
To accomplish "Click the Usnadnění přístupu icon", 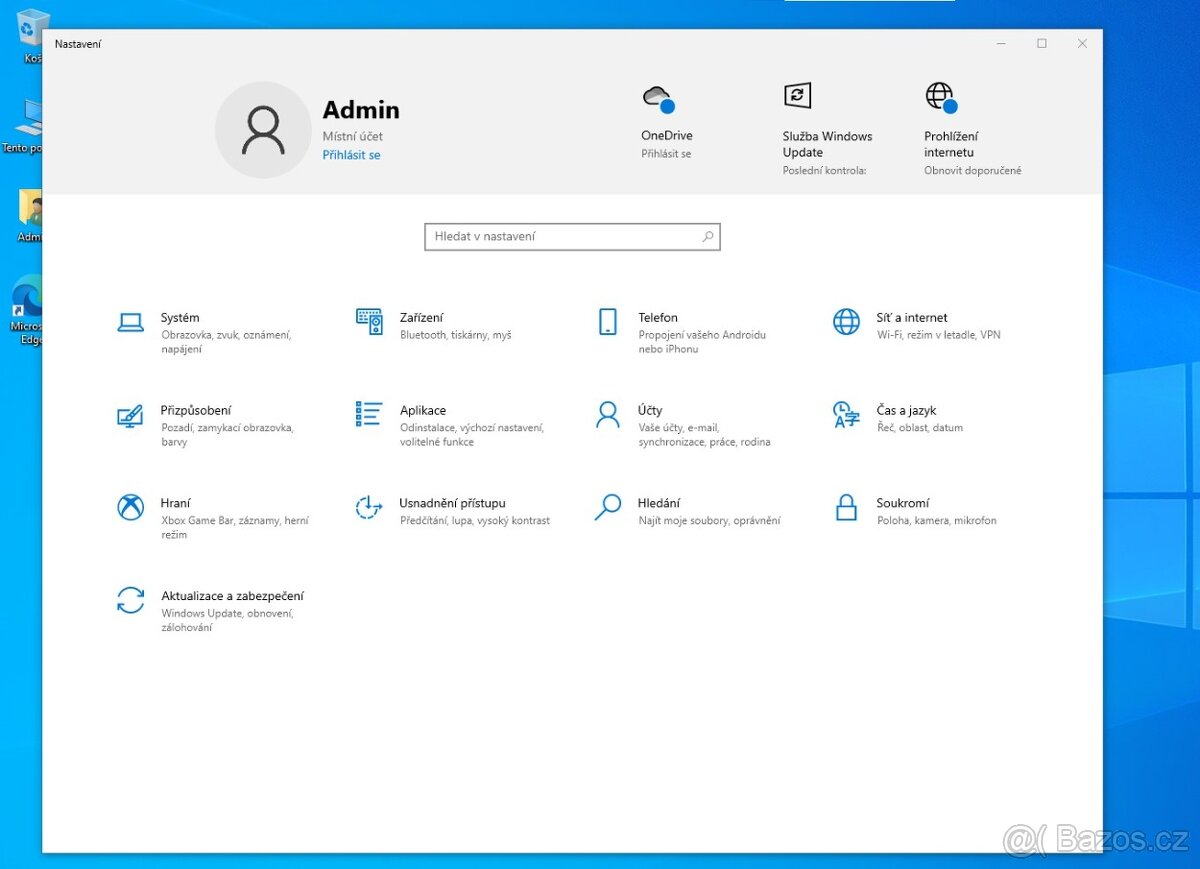I will coord(369,508).
